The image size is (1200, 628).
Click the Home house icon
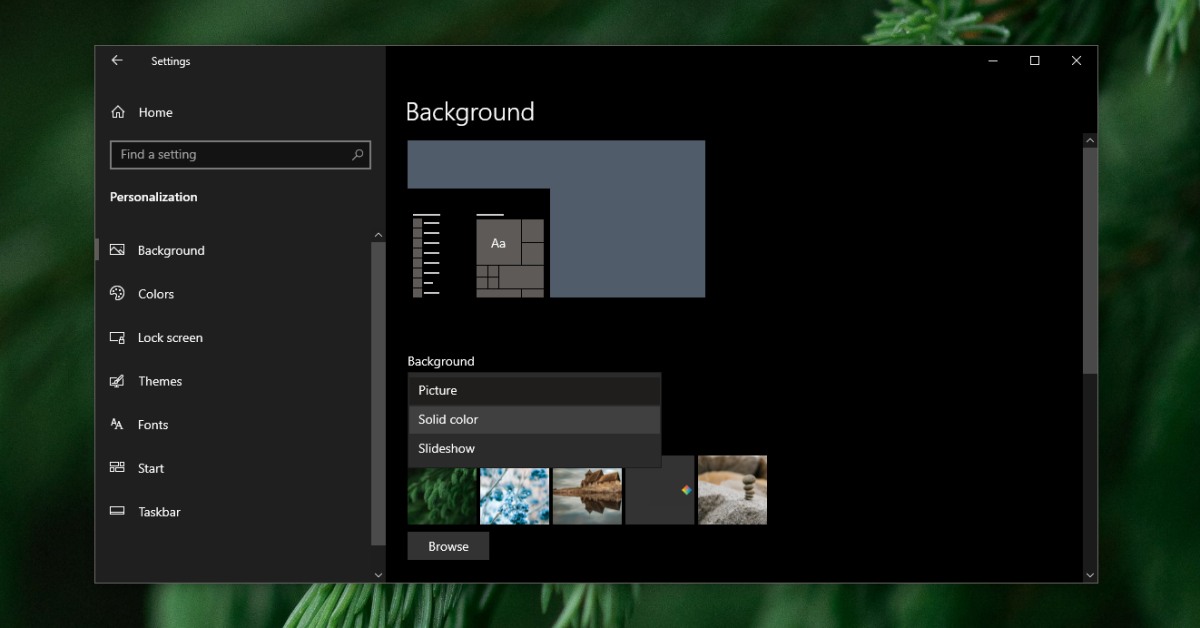click(117, 112)
